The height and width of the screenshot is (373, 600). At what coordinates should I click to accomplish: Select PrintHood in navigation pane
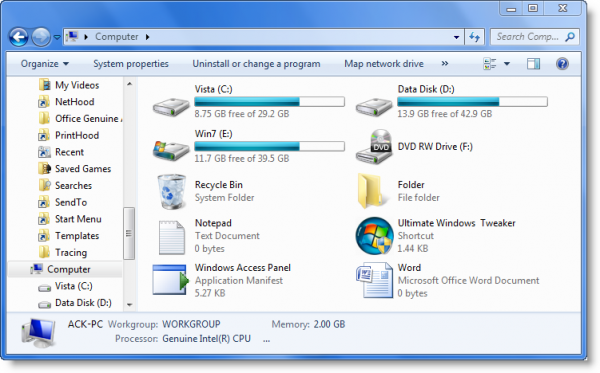click(69, 135)
